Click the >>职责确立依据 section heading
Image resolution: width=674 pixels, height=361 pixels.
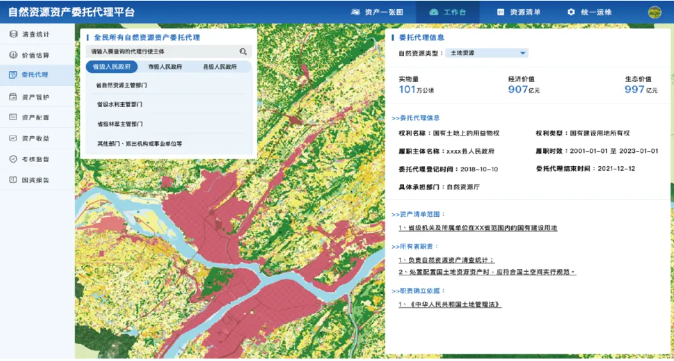418,291
